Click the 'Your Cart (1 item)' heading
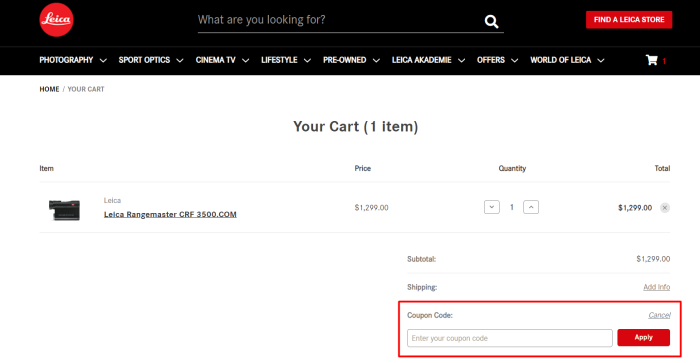This screenshot has width=700, height=363. coord(355,127)
